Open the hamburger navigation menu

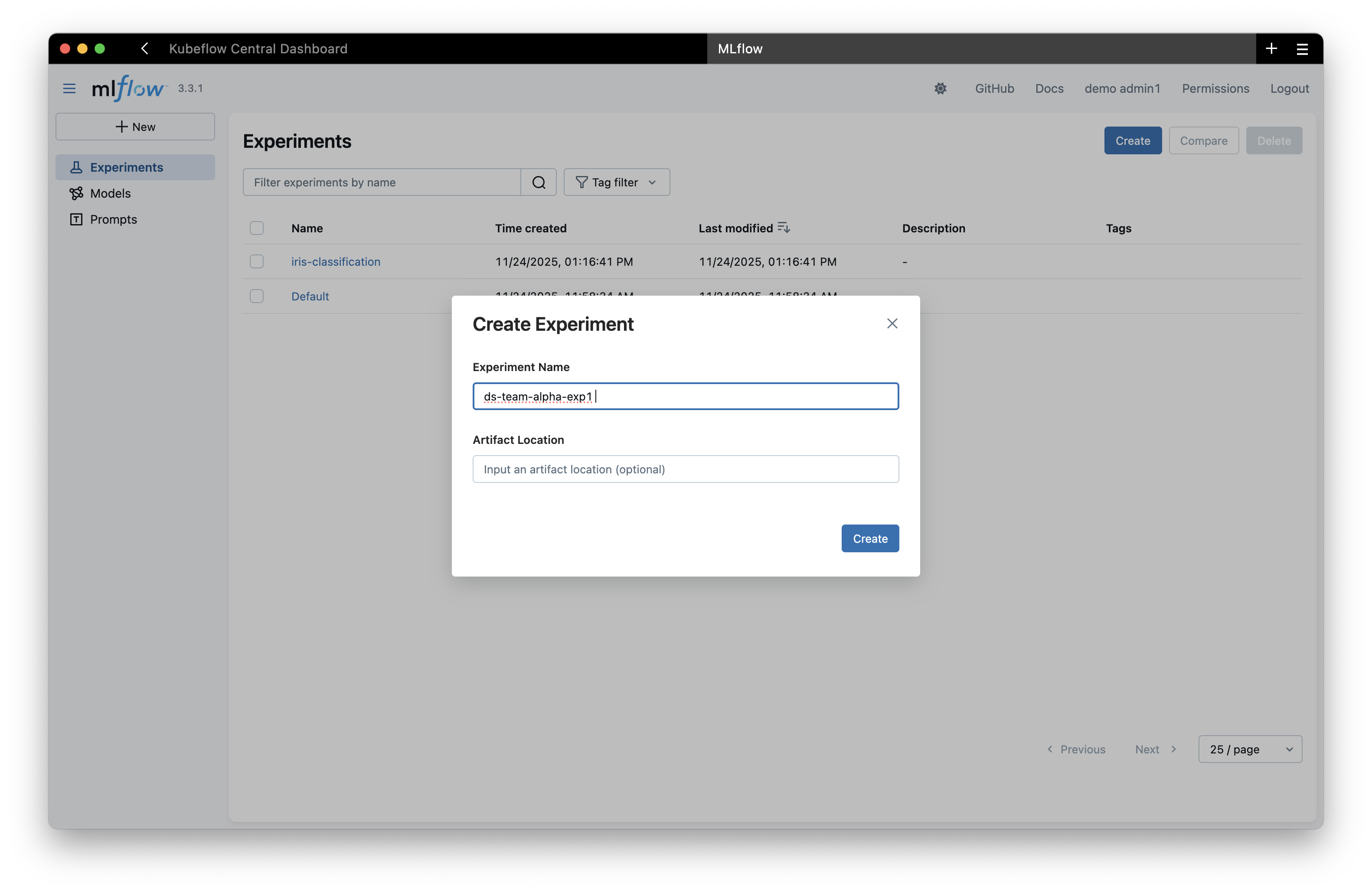pos(69,88)
